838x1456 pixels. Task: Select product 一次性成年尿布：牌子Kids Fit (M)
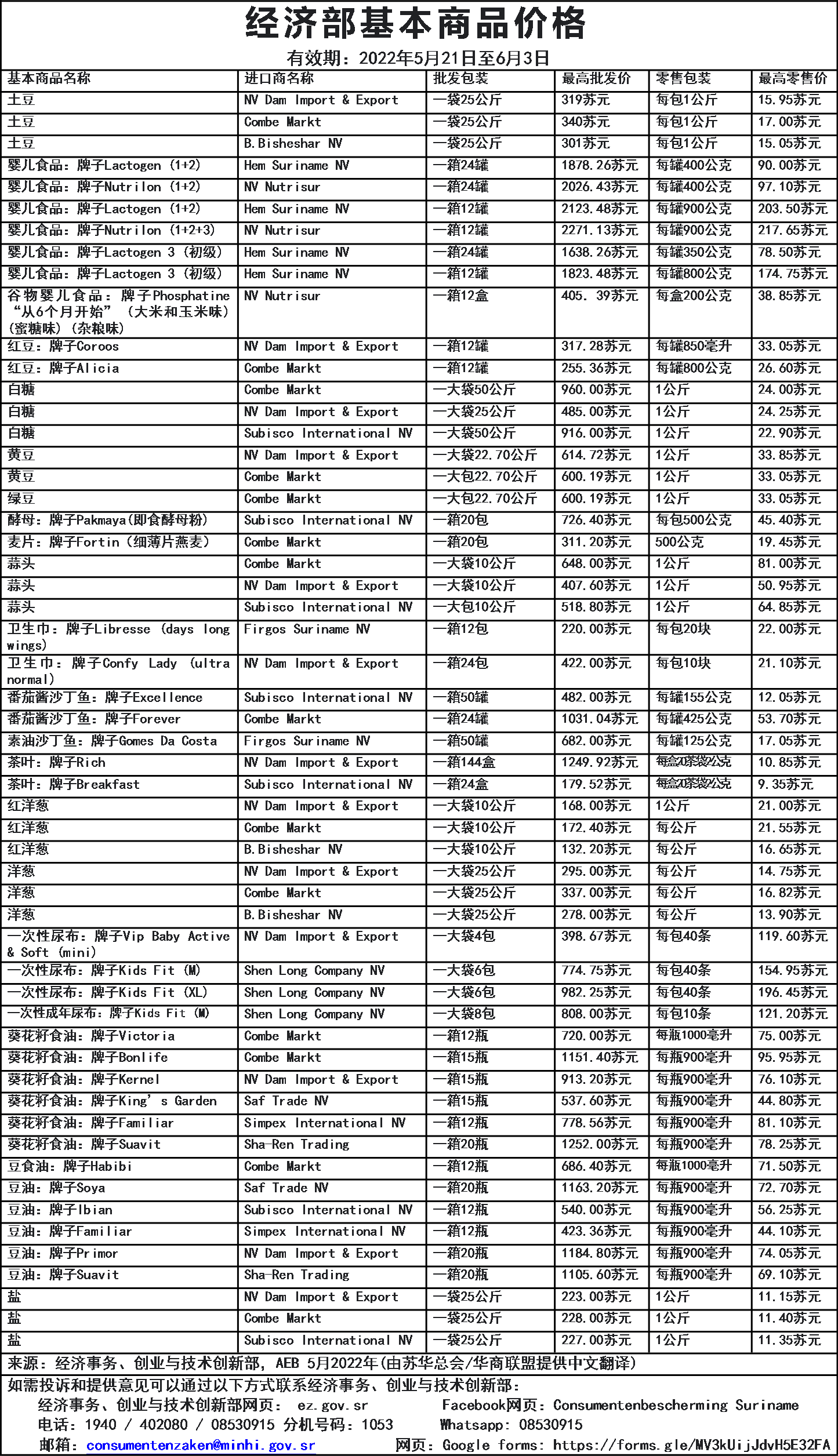coord(108,1014)
